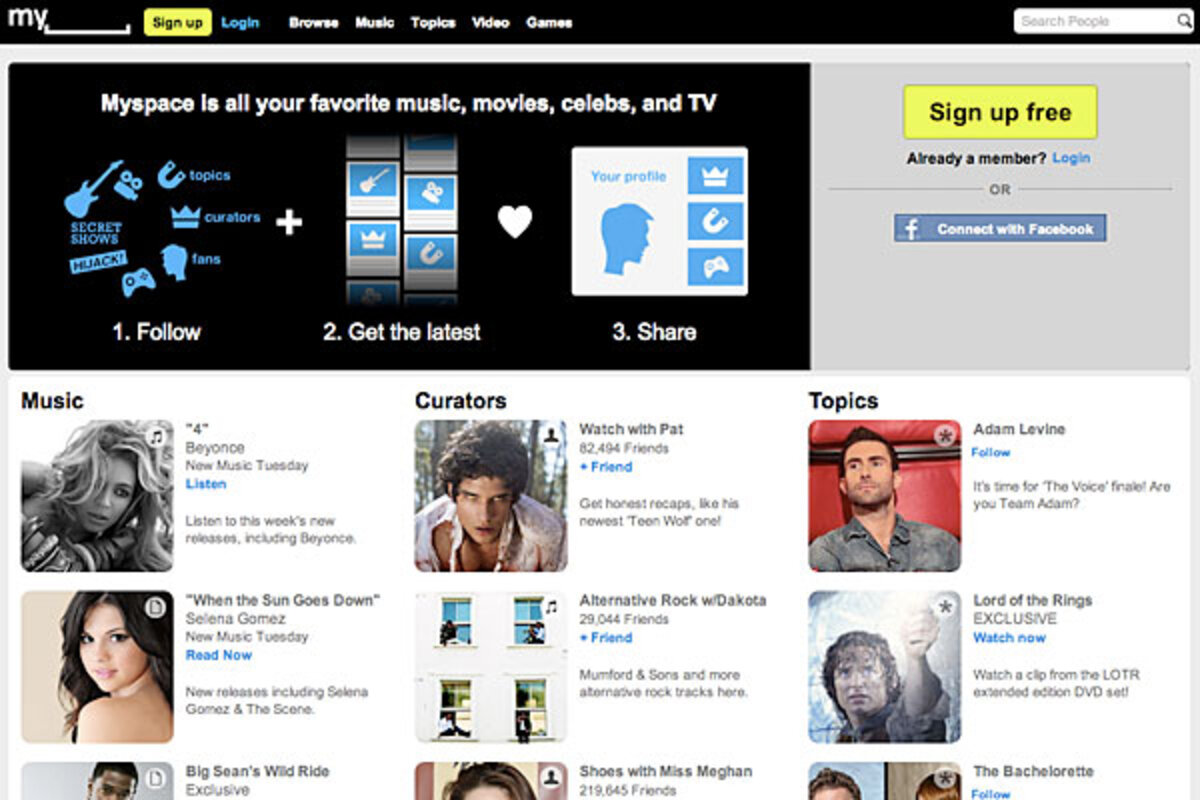Click the fan head icon beside fans
The image size is (1200, 800).
coord(174,262)
